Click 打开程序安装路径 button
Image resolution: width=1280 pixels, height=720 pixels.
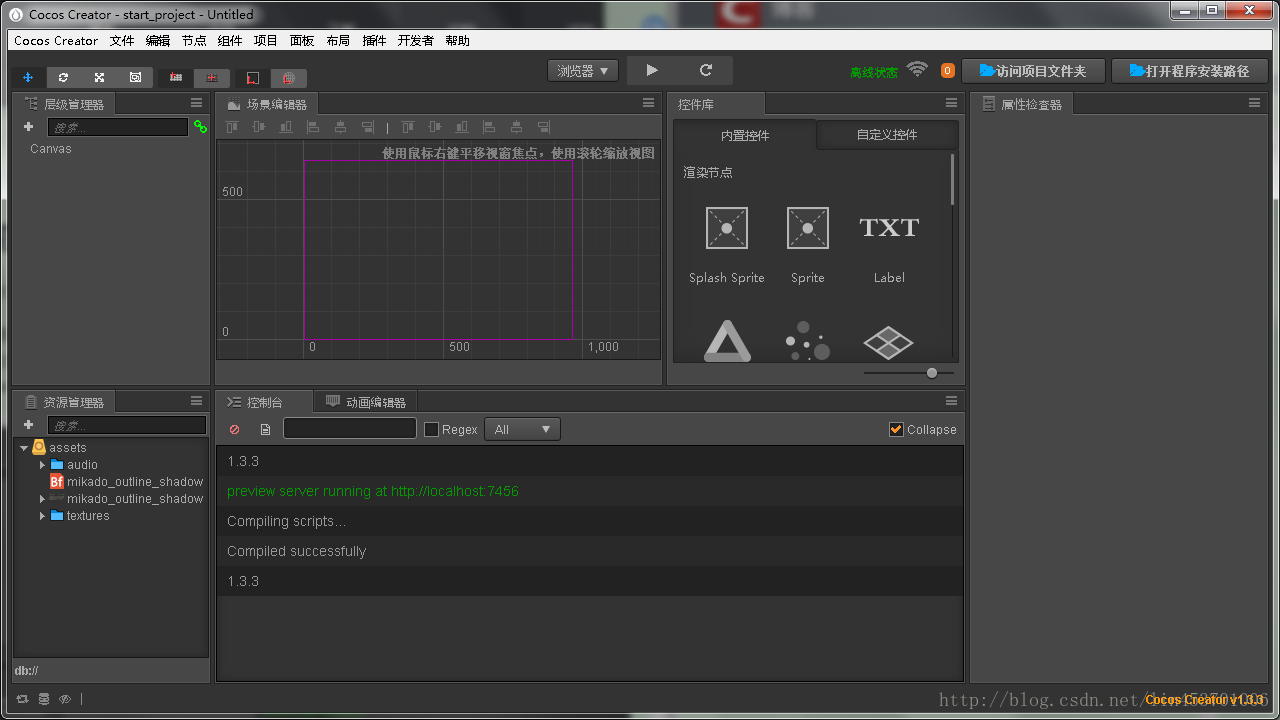coord(1190,71)
